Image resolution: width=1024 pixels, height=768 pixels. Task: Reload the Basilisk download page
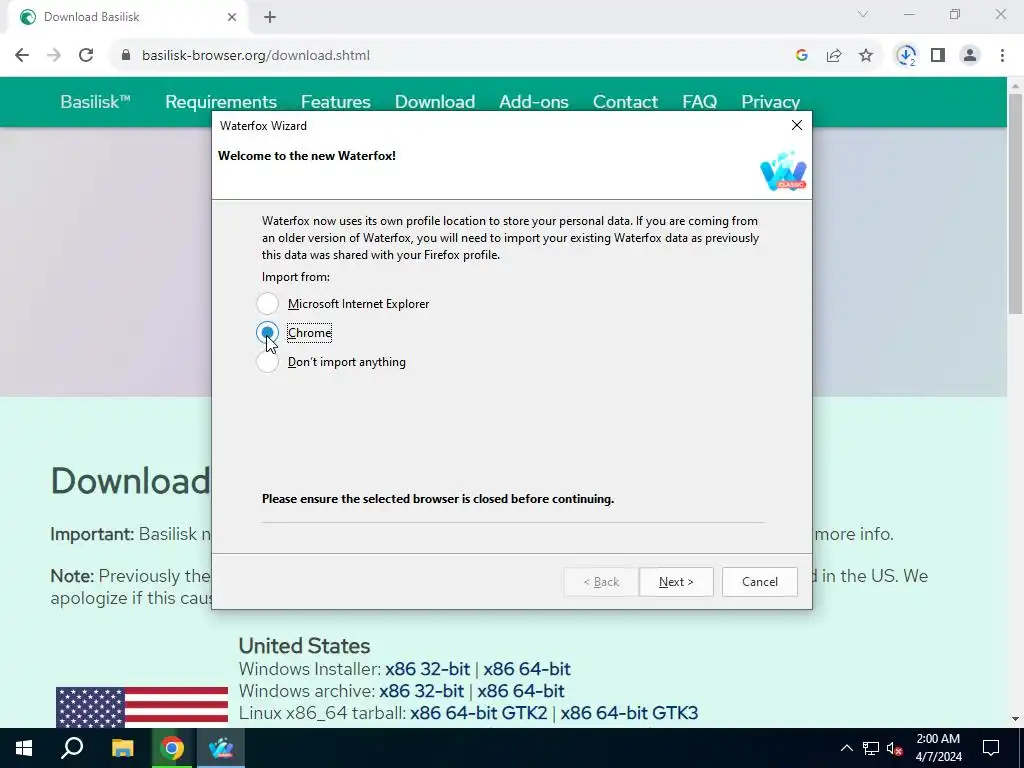[86, 56]
